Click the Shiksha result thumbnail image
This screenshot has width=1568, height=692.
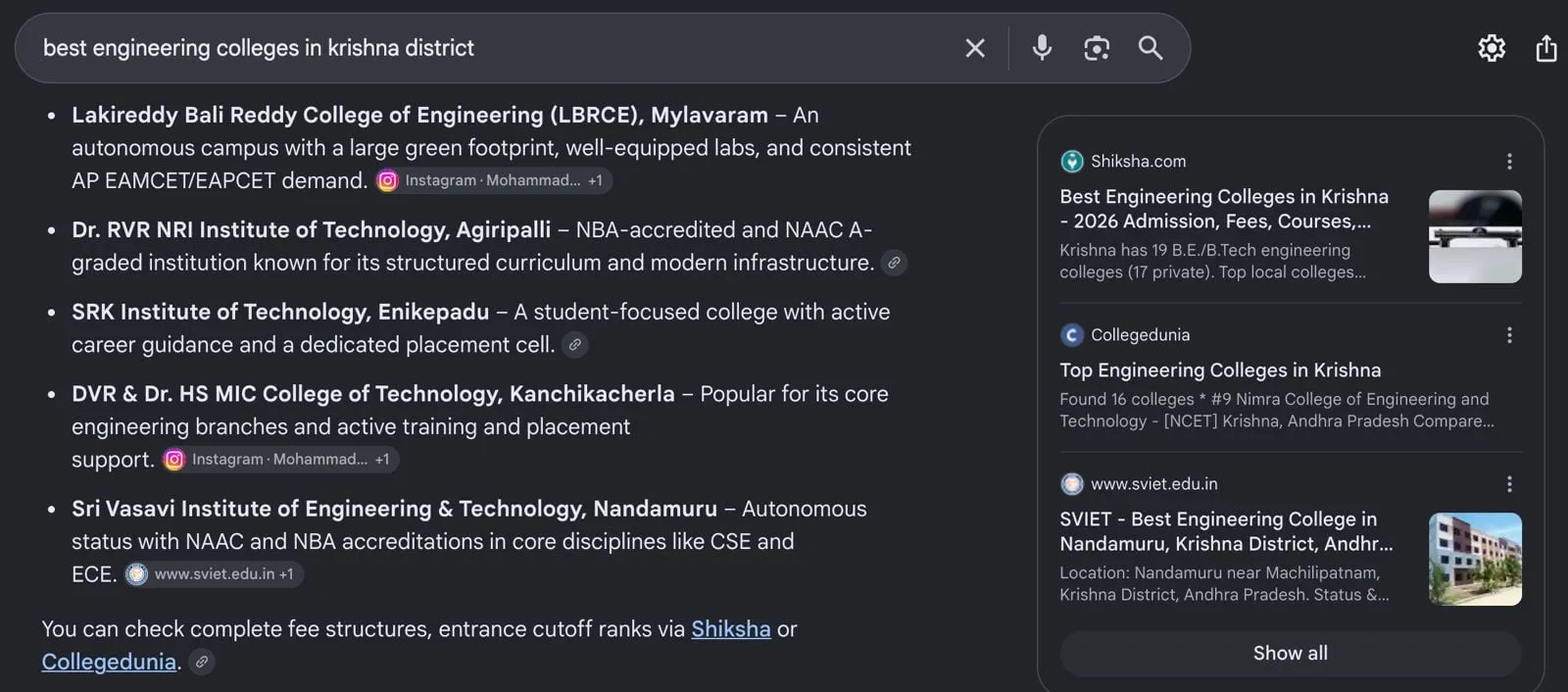1475,236
